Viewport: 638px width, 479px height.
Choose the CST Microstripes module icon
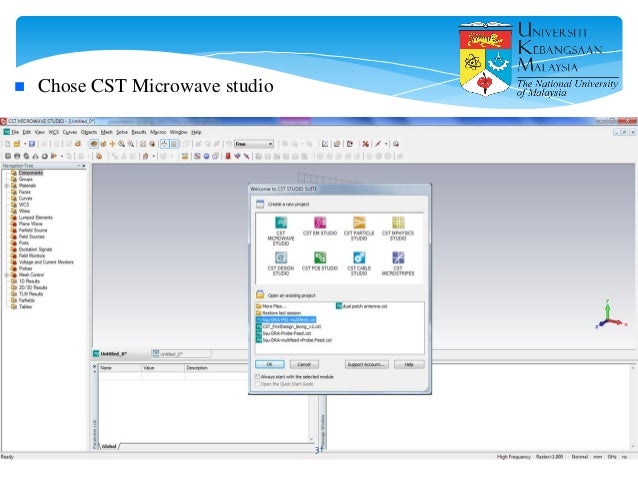coord(398,258)
